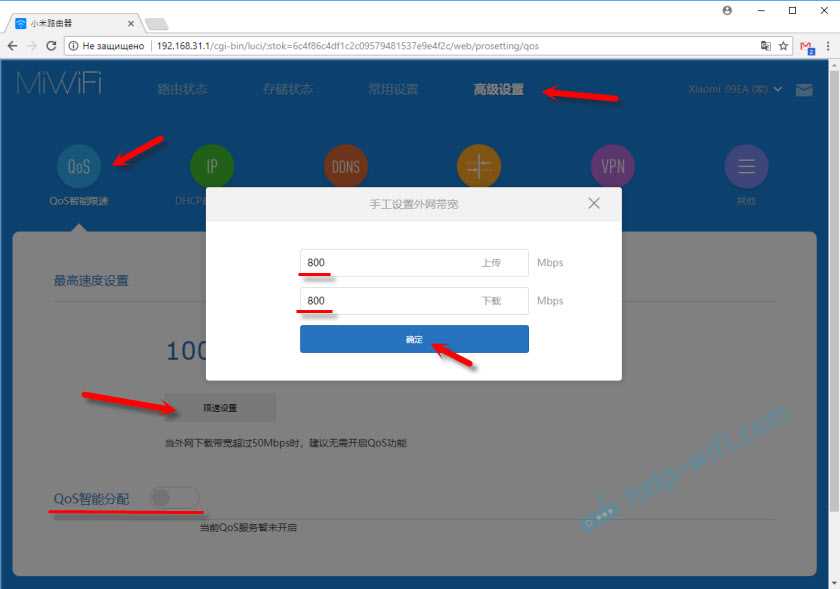The width and height of the screenshot is (840, 589).
Task: Open Chrome's three-dot menu
Action: (828, 46)
